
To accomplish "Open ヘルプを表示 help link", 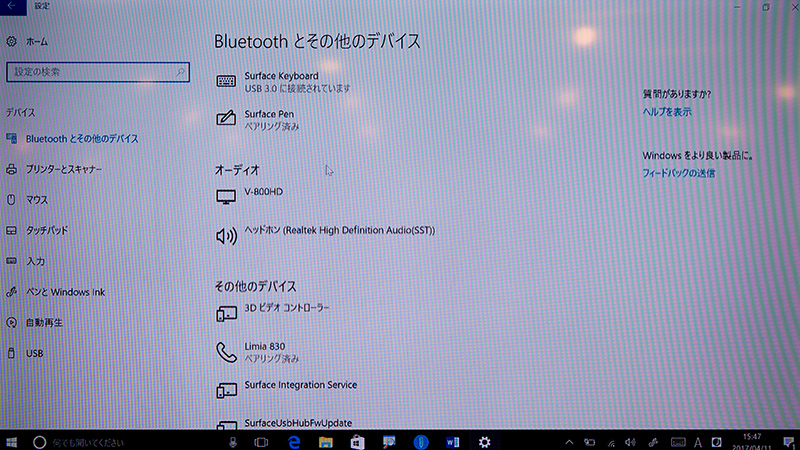I will (667, 112).
